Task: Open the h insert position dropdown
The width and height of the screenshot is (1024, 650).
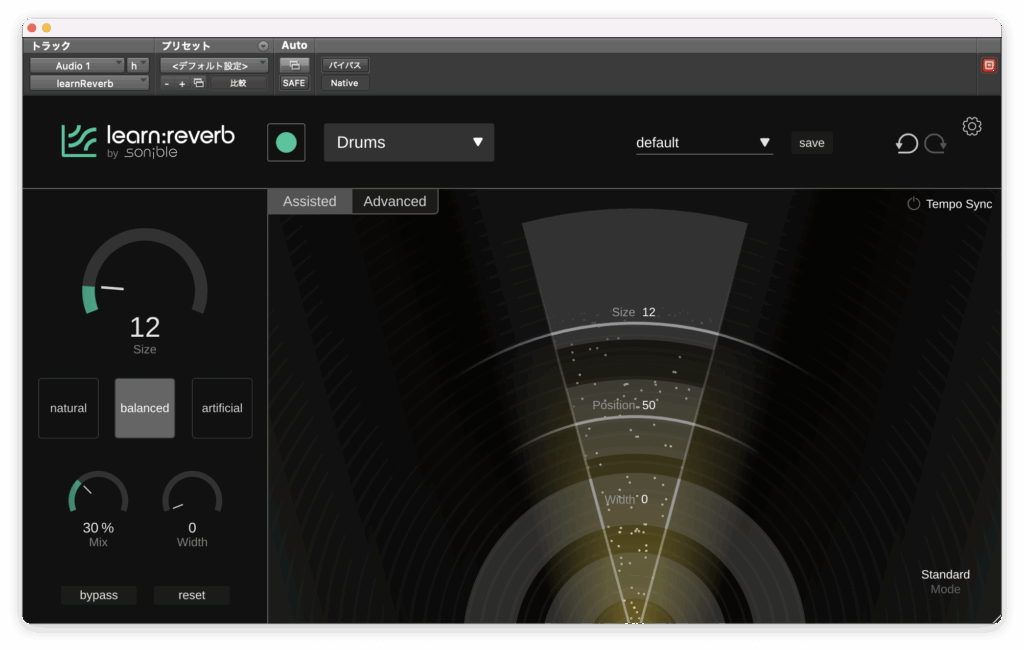Action: click(138, 65)
